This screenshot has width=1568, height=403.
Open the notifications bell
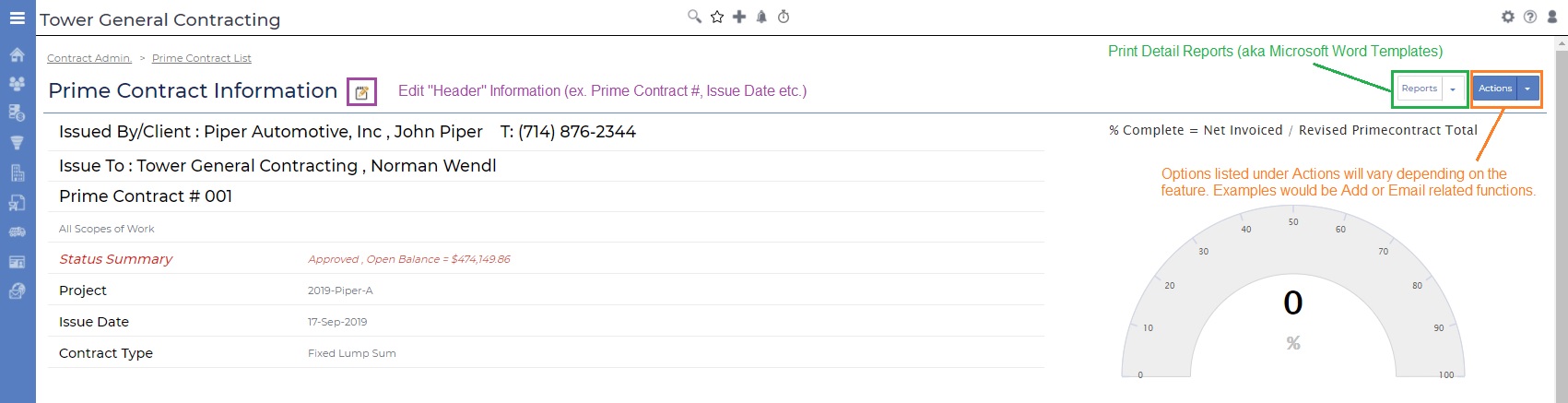coord(761,17)
